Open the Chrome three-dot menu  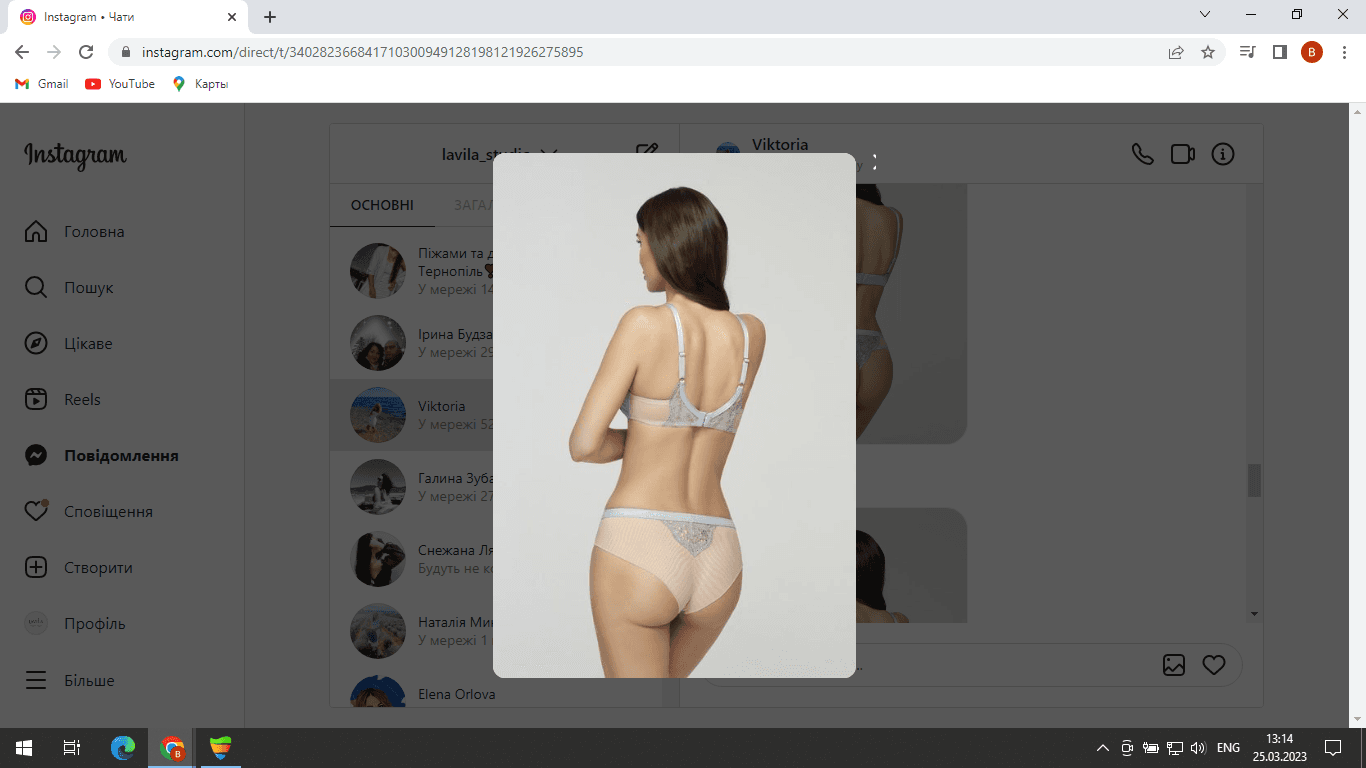pyautogui.click(x=1344, y=52)
